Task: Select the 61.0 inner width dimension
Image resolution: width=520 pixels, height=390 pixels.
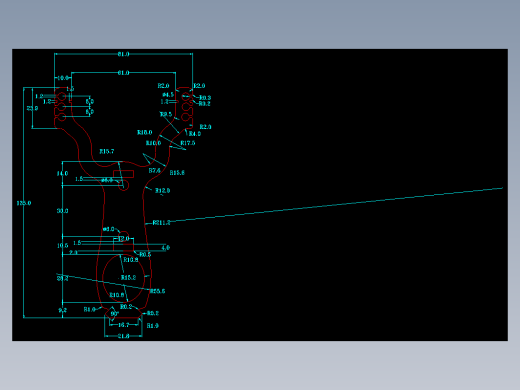Action: pyautogui.click(x=123, y=73)
